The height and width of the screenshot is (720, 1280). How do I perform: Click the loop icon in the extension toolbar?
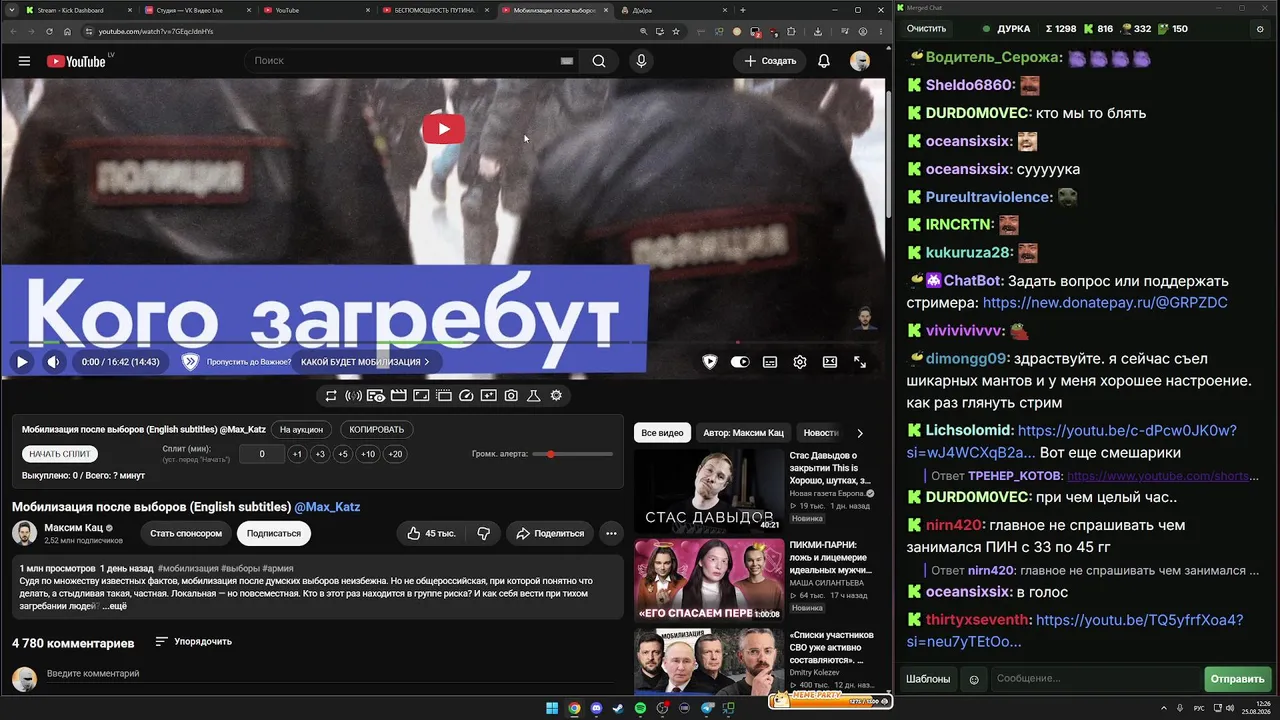pyautogui.click(x=331, y=396)
